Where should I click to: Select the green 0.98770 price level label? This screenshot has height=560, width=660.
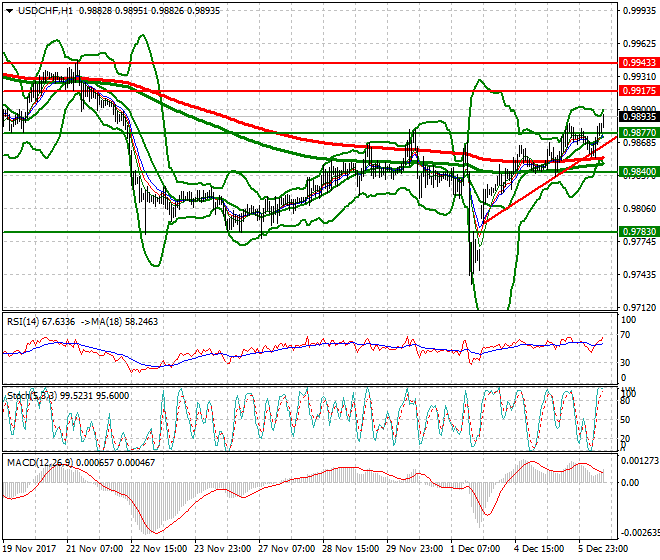tap(638, 132)
